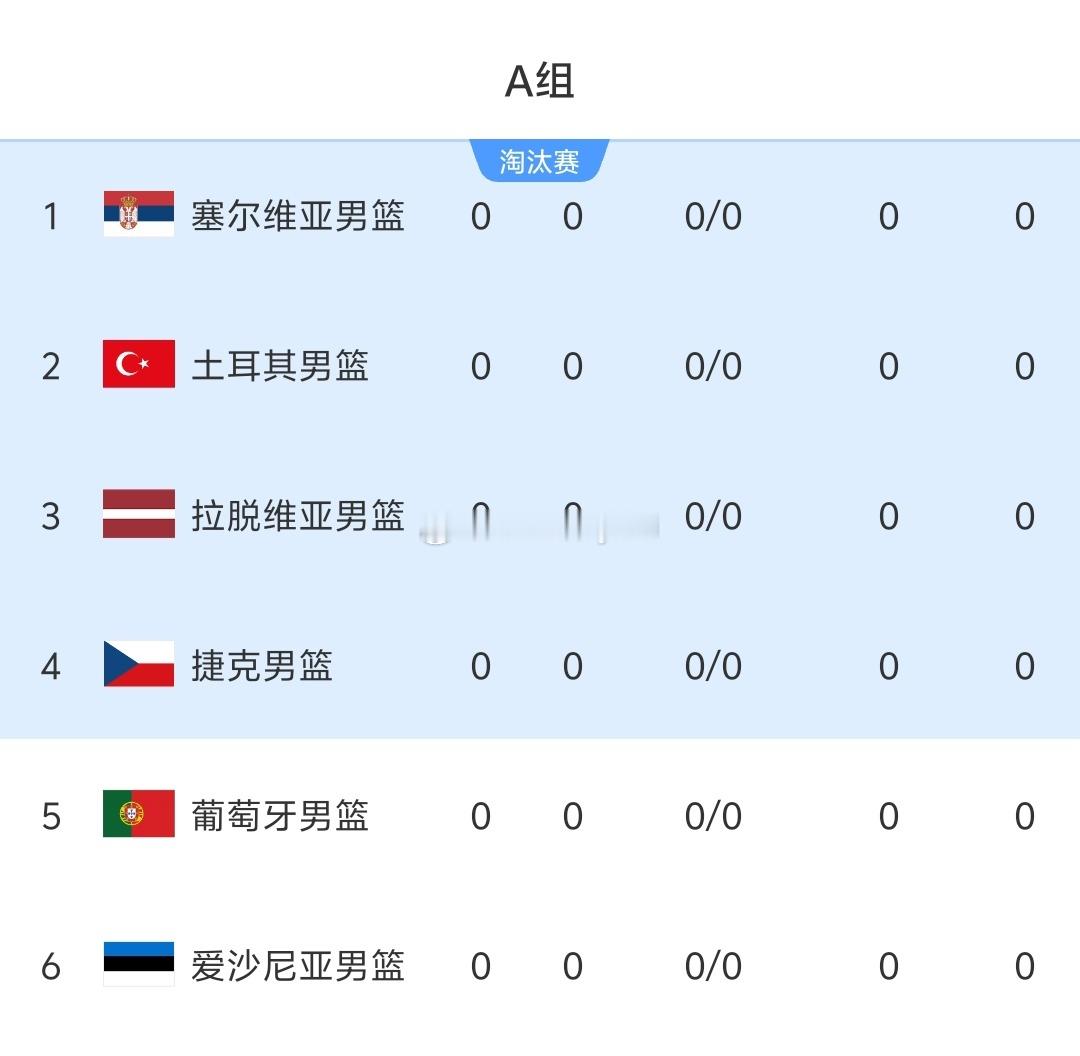The height and width of the screenshot is (1056, 1080).
Task: Tap the A组 group header
Action: point(539,81)
